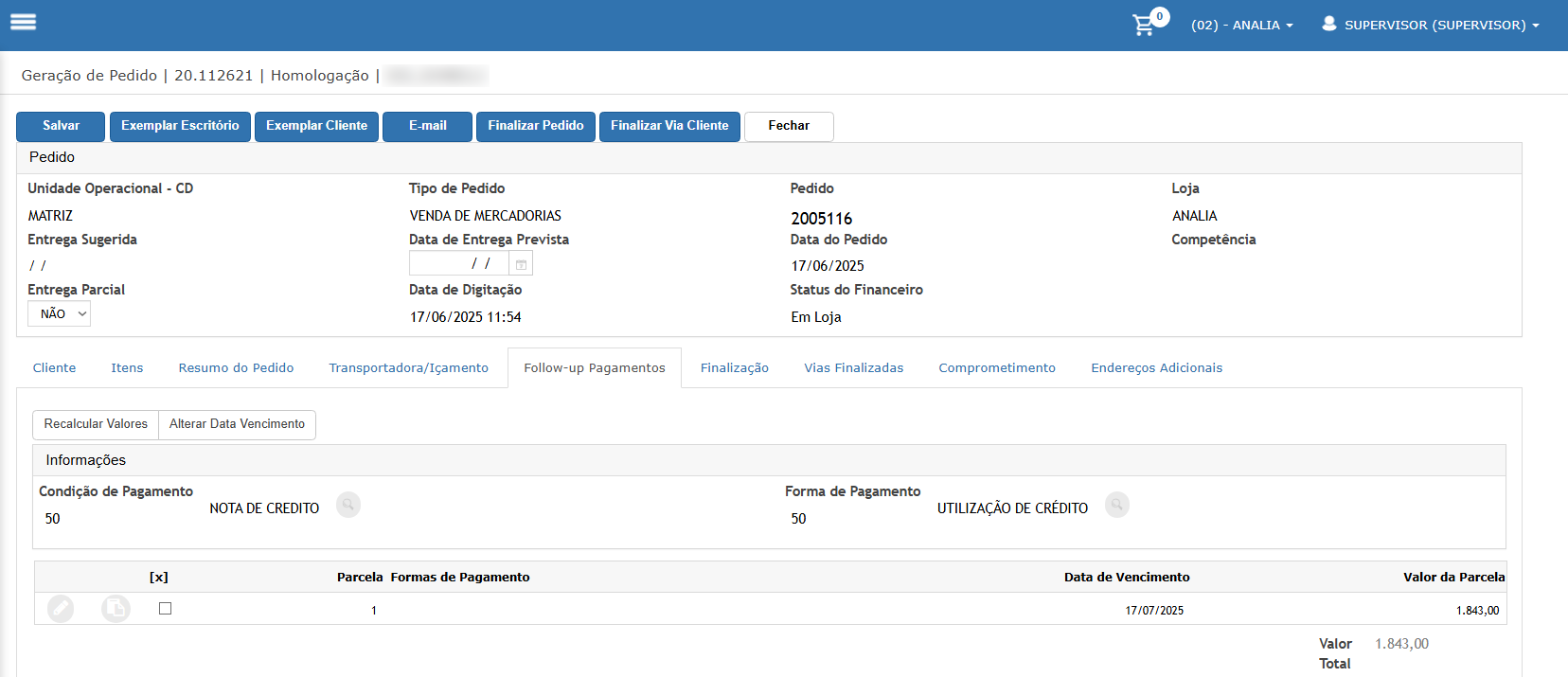This screenshot has width=1568, height=677.
Task: Expand the Entrega Parcial NÃO dropdown
Action: pos(59,313)
